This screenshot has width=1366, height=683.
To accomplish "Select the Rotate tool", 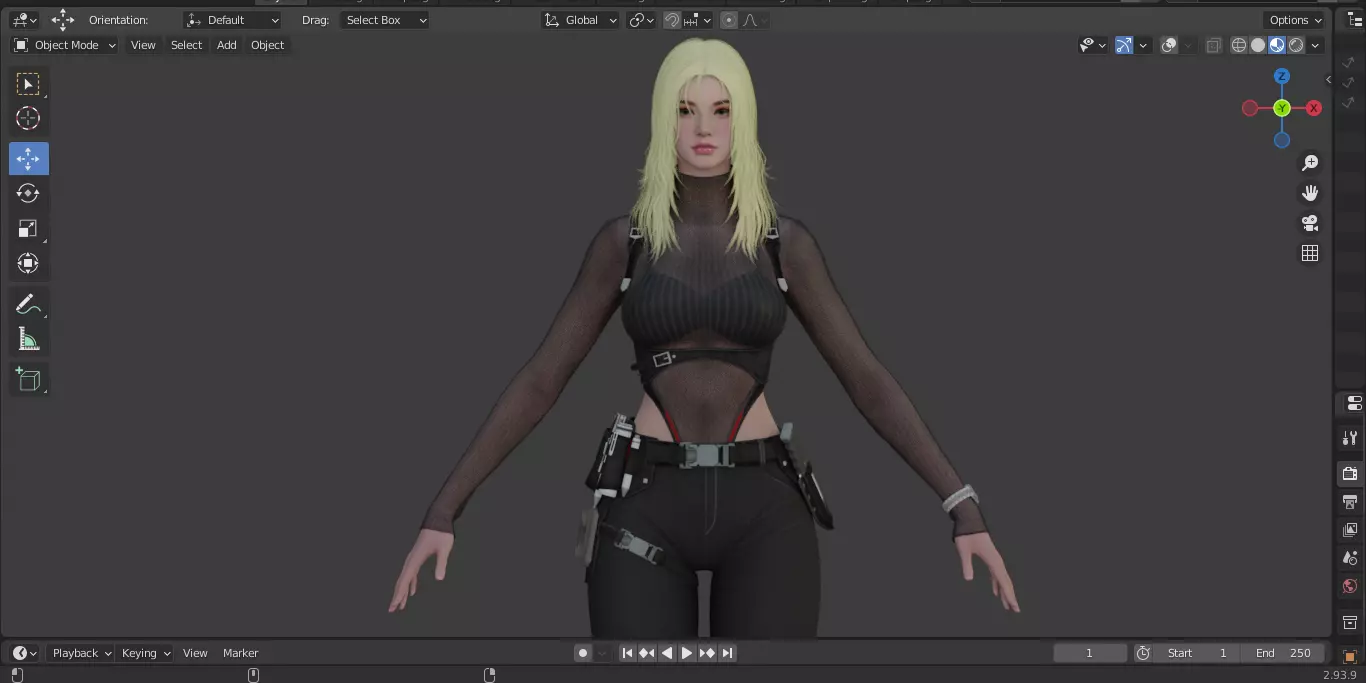I will pos(28,193).
